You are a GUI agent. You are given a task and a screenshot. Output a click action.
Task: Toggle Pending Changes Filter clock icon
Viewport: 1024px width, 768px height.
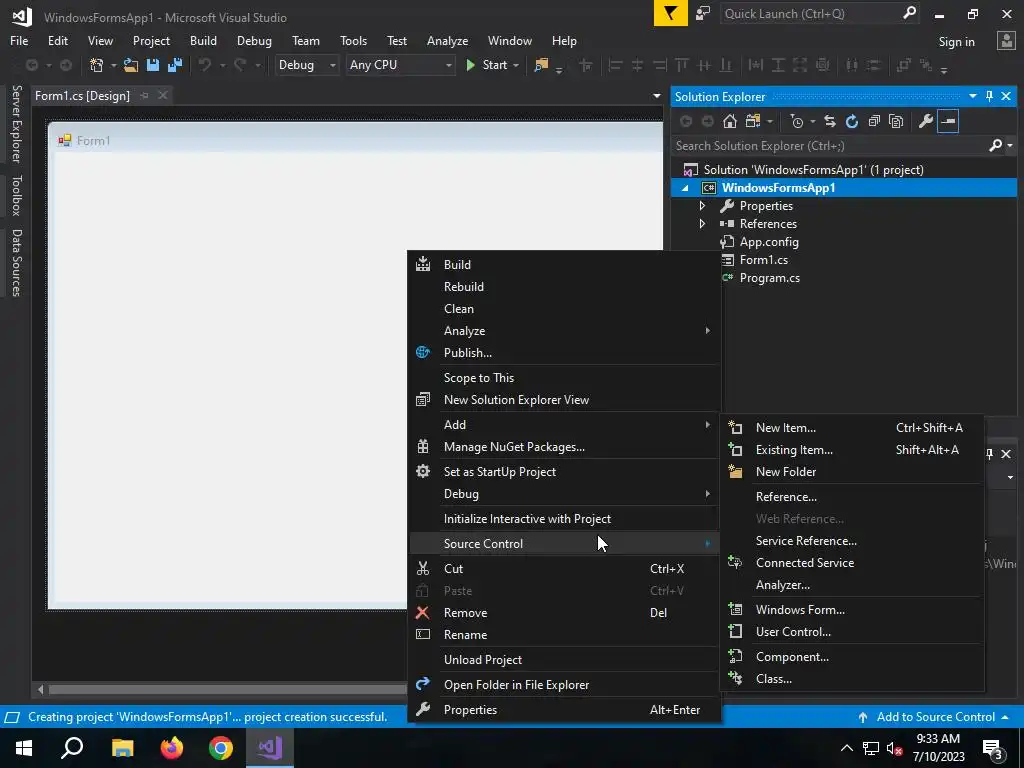(797, 121)
